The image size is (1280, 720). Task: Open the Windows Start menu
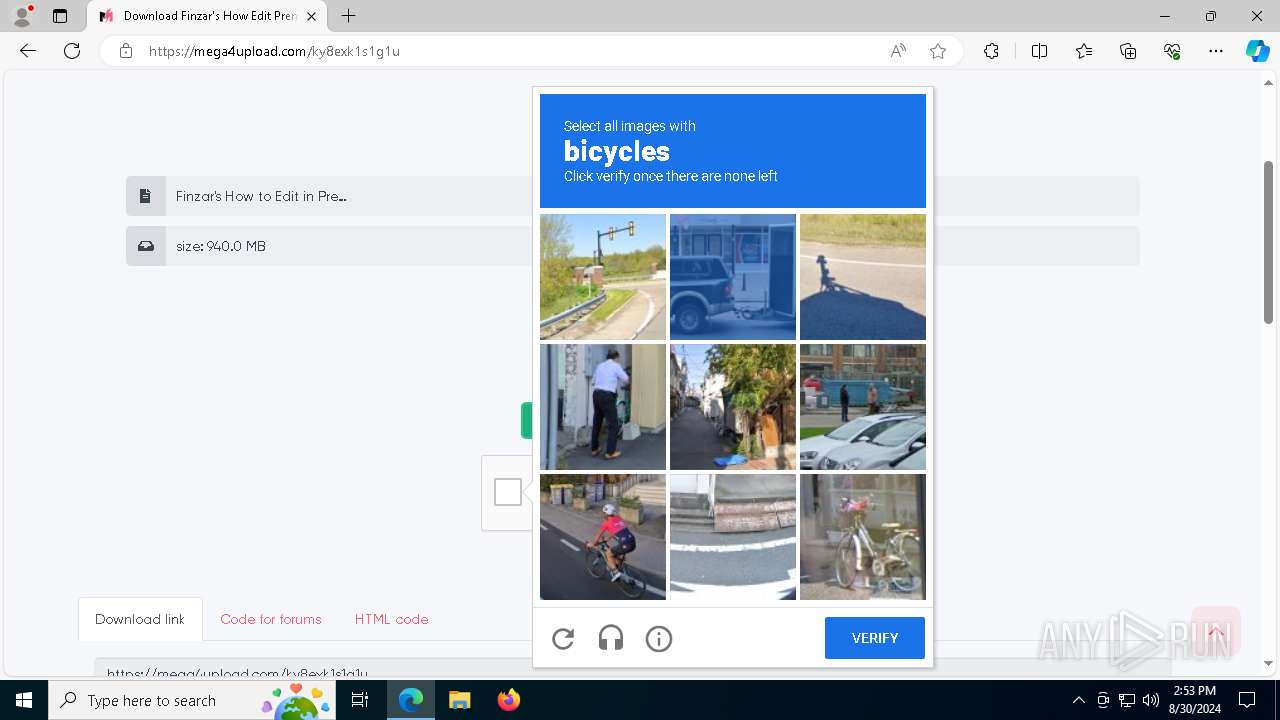point(24,700)
